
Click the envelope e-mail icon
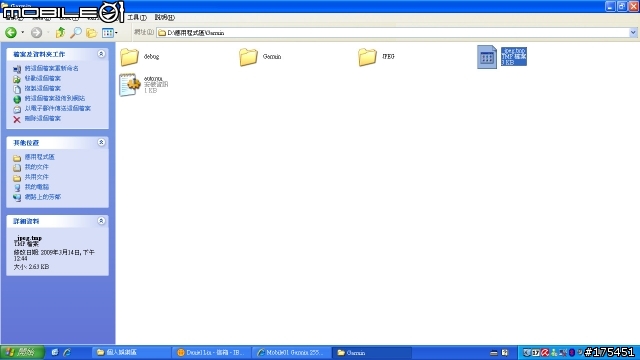point(17,109)
